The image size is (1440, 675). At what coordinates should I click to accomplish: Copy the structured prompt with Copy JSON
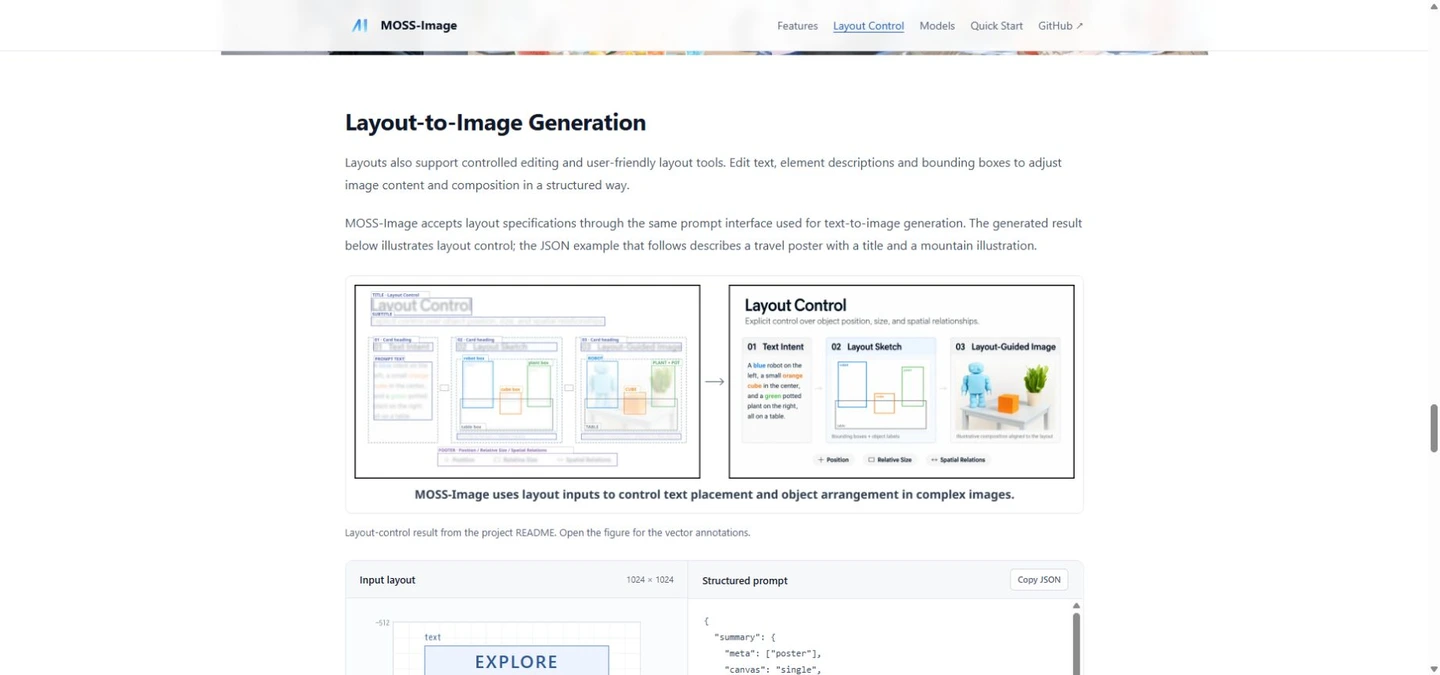coord(1038,580)
